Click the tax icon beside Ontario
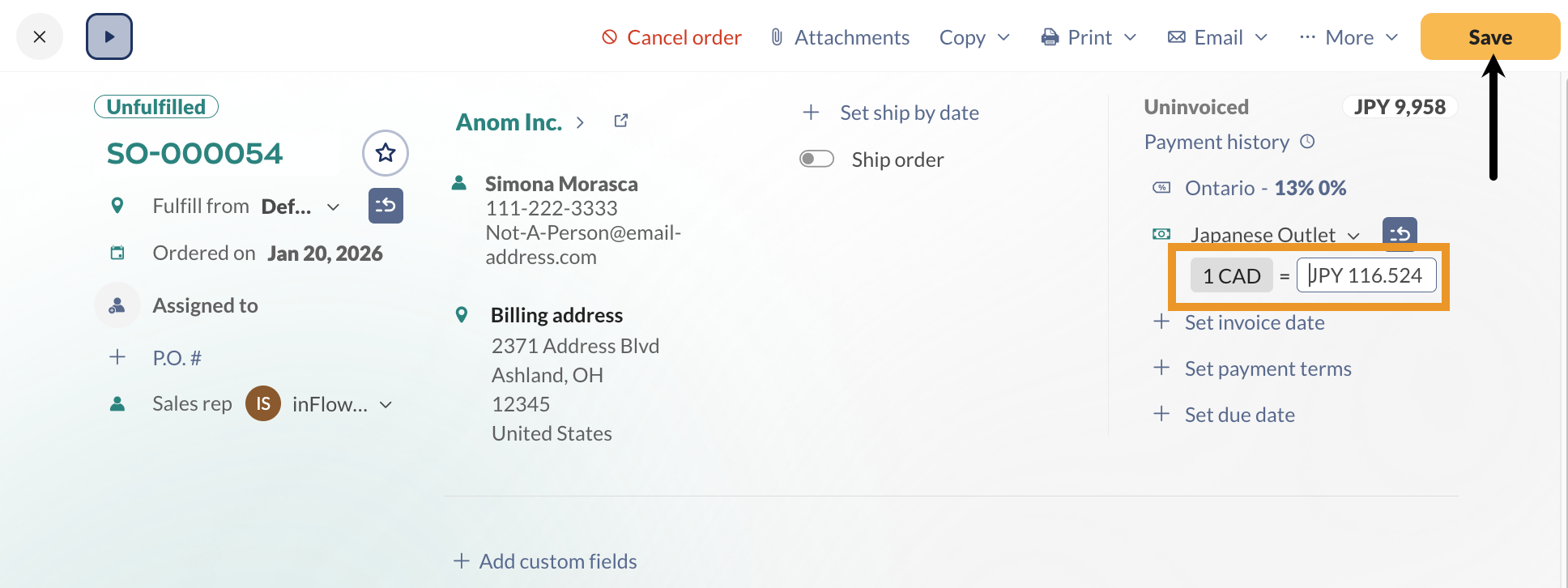The image size is (1568, 588). point(1161,187)
